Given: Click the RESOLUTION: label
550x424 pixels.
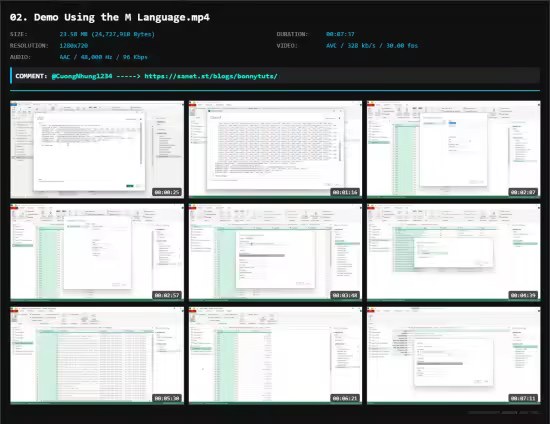Looking at the screenshot, I should pyautogui.click(x=29, y=46).
